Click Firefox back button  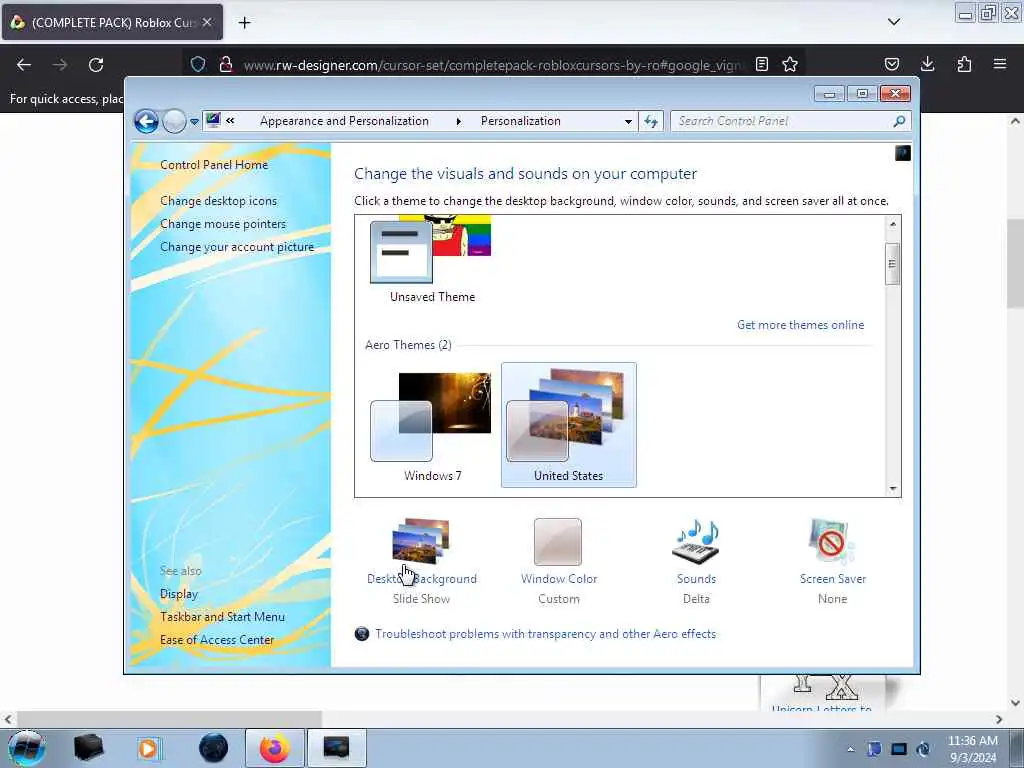24,64
